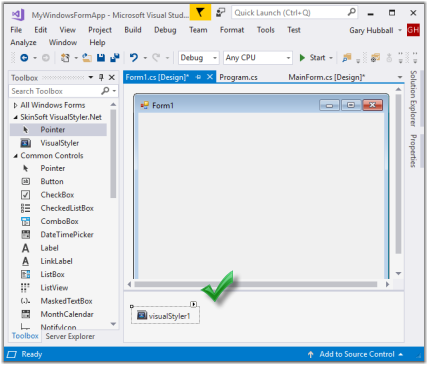
Task: Click the Navigate Forward toolbar icon
Action: point(46,58)
